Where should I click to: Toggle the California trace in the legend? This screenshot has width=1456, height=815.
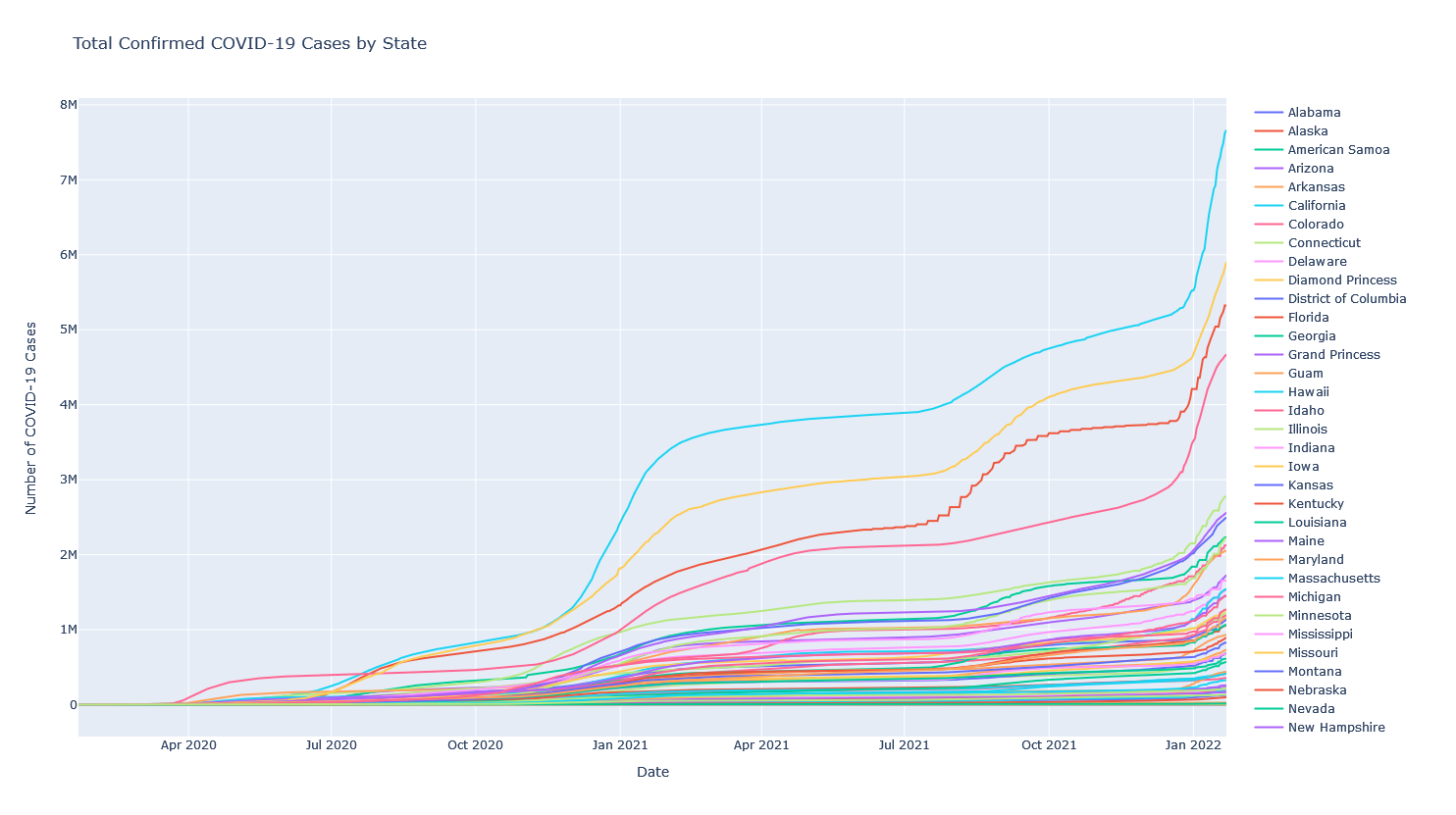[x=1316, y=206]
